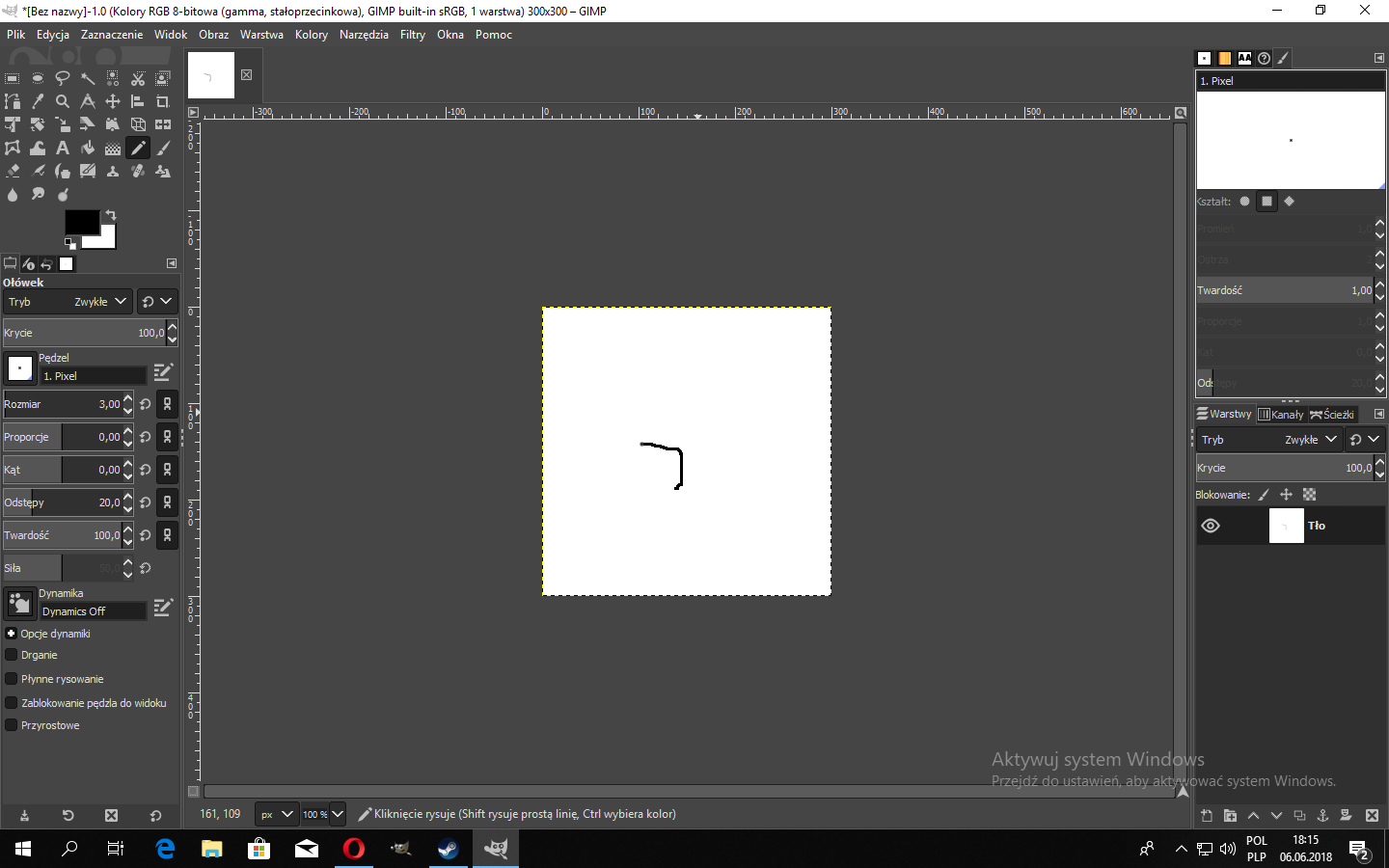Viewport: 1389px width, 868px height.
Task: Select the Paintbrush tool
Action: click(163, 148)
